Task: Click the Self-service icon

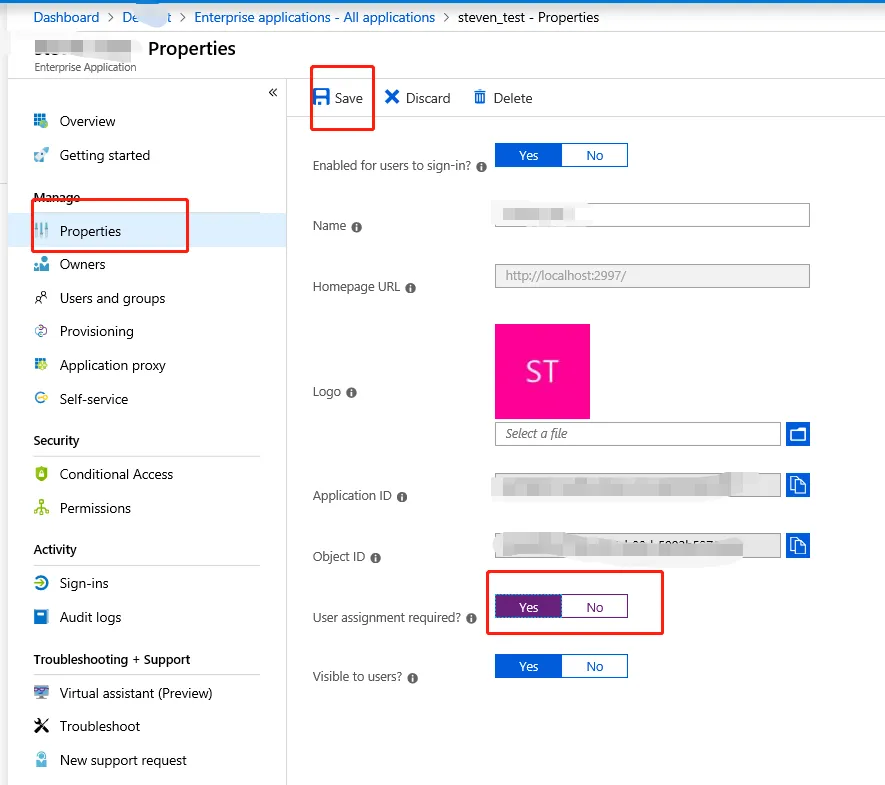Action: [x=41, y=398]
